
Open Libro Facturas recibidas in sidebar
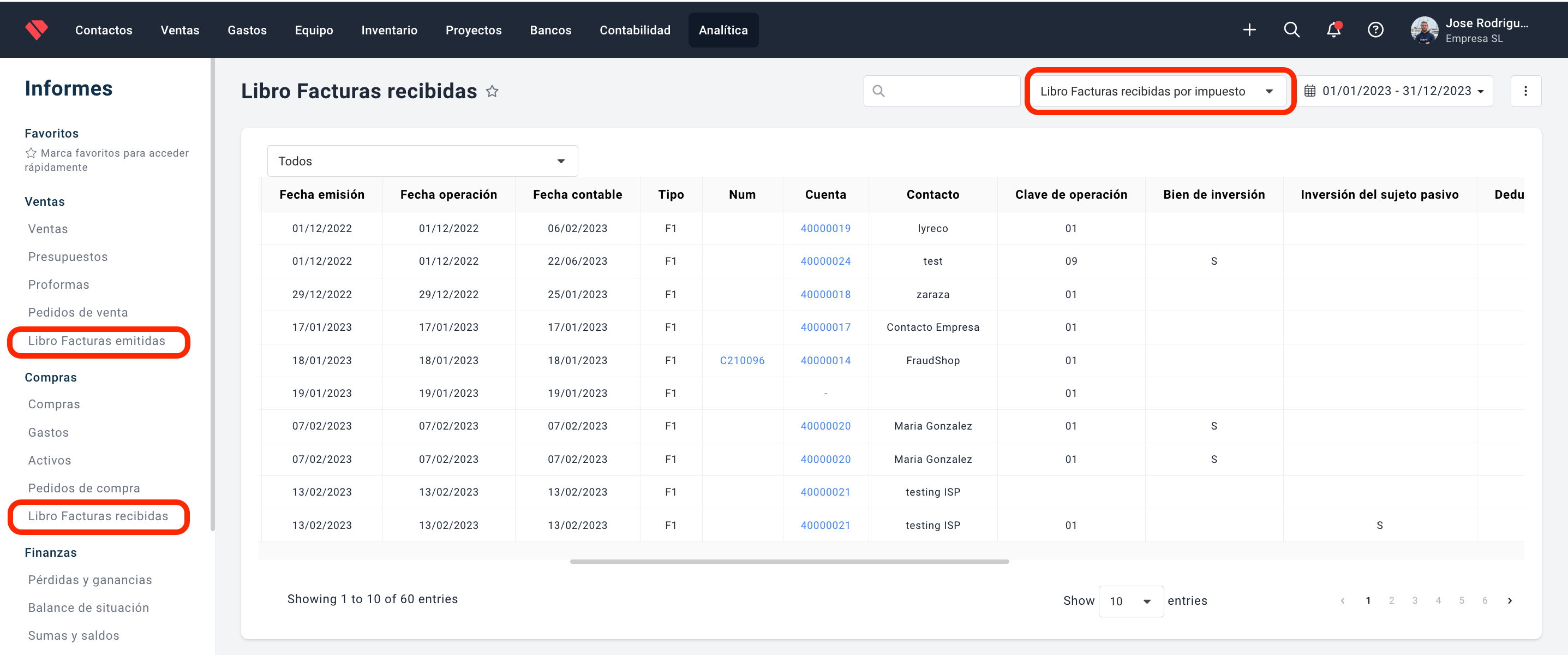pyautogui.click(x=98, y=516)
